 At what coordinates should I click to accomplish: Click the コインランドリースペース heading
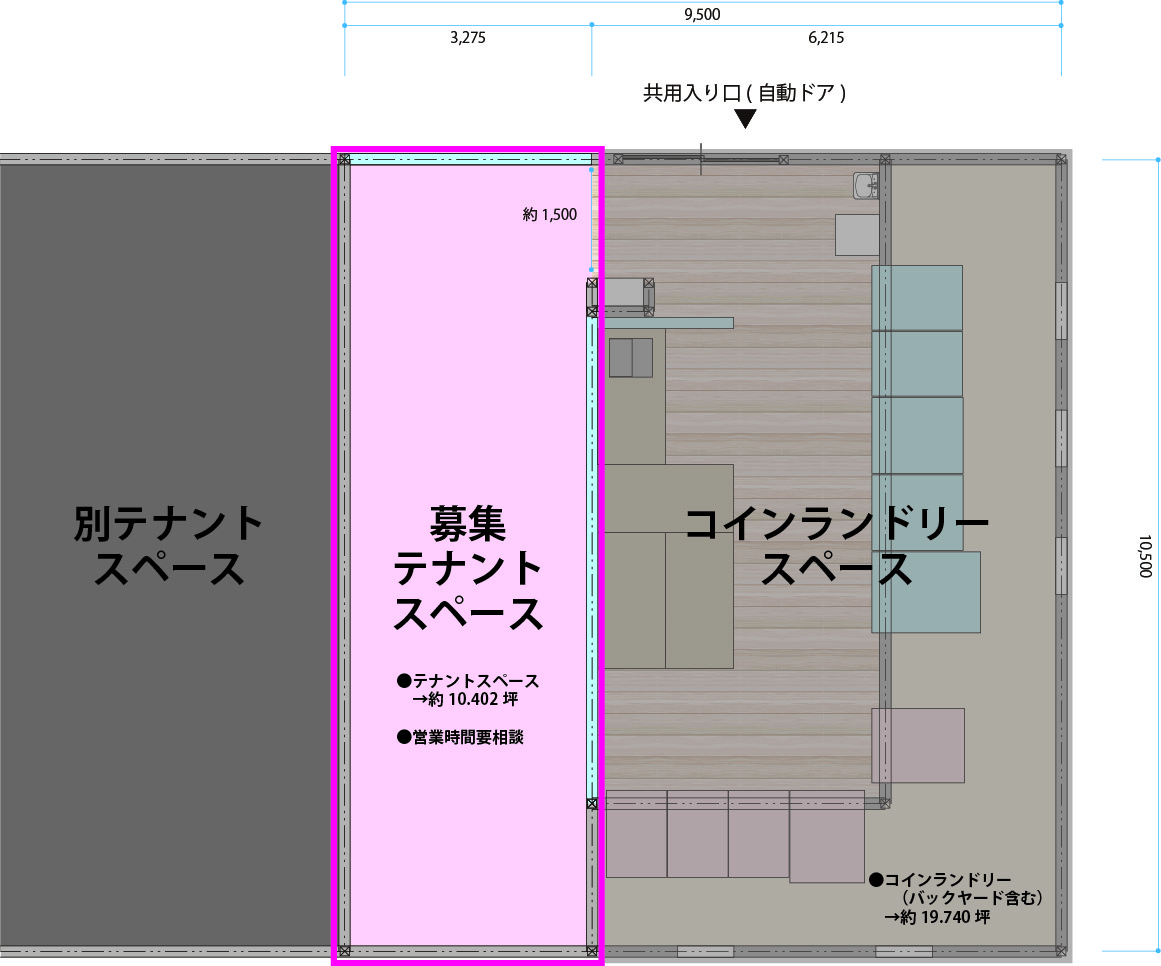[x=837, y=546]
